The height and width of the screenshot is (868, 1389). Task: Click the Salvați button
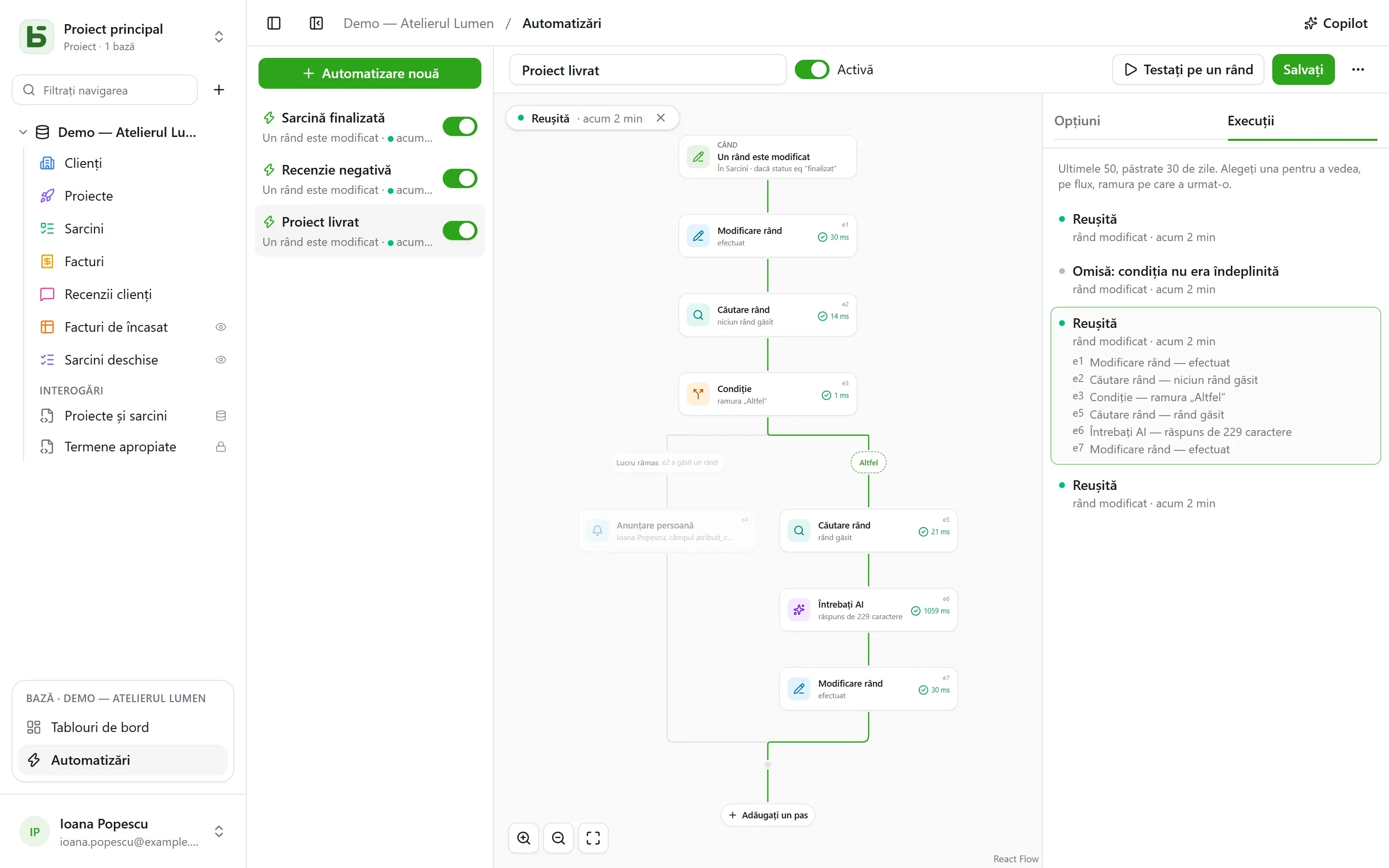click(x=1303, y=69)
